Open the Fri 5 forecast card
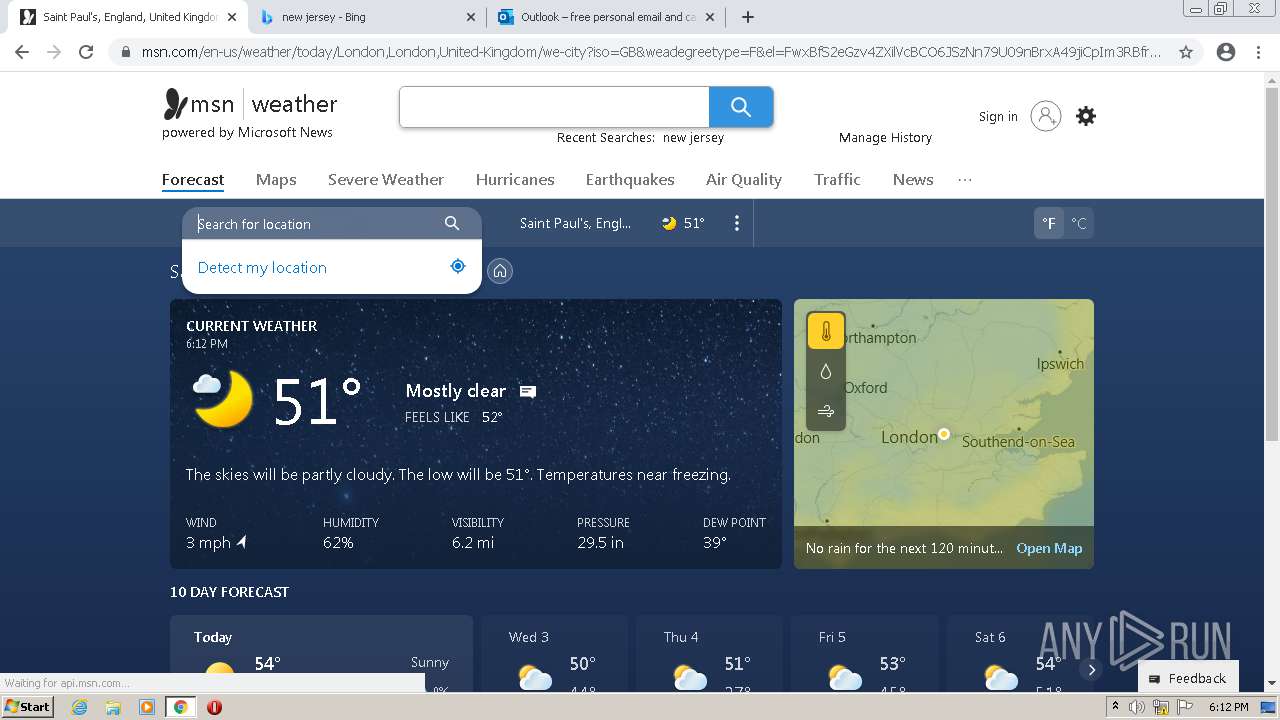 tap(864, 655)
